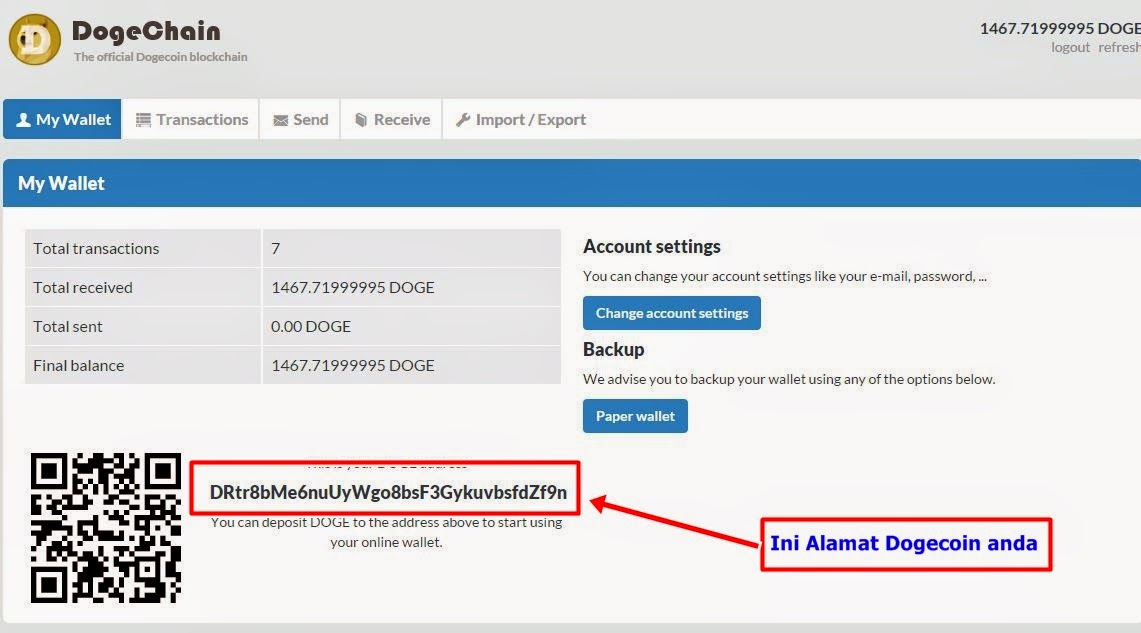Screen dimensions: 1141x633
Task: Select the DRtr8bMe6nuUyWgo8bsF3GykuvbsfdZf9n address text
Action: pos(388,492)
